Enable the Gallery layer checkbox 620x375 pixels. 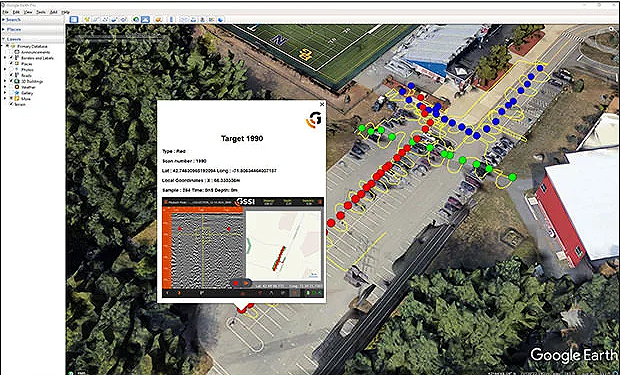11,93
